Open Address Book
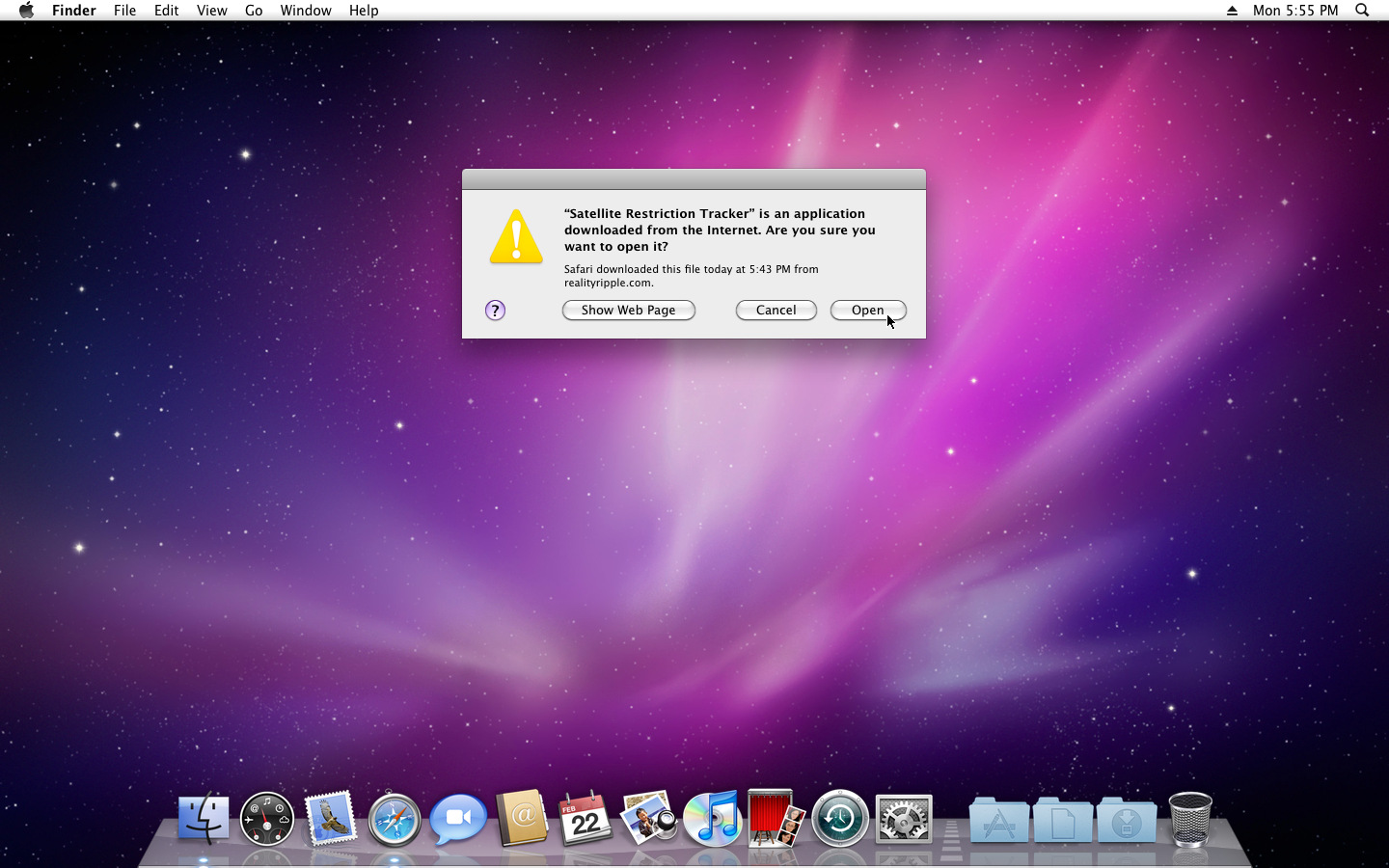This screenshot has width=1389, height=868. click(x=522, y=819)
